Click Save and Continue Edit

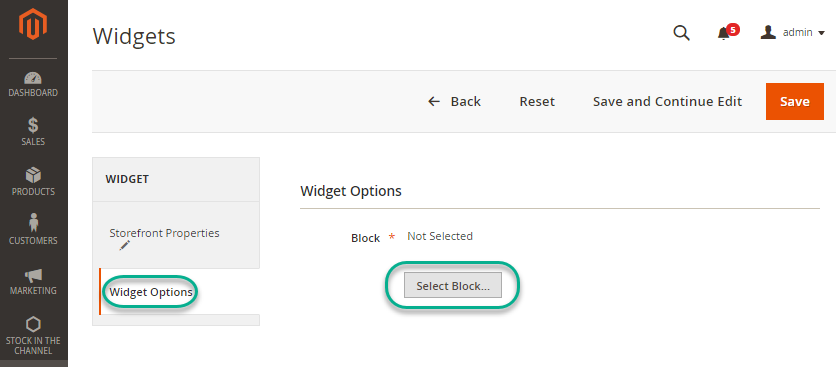point(668,101)
